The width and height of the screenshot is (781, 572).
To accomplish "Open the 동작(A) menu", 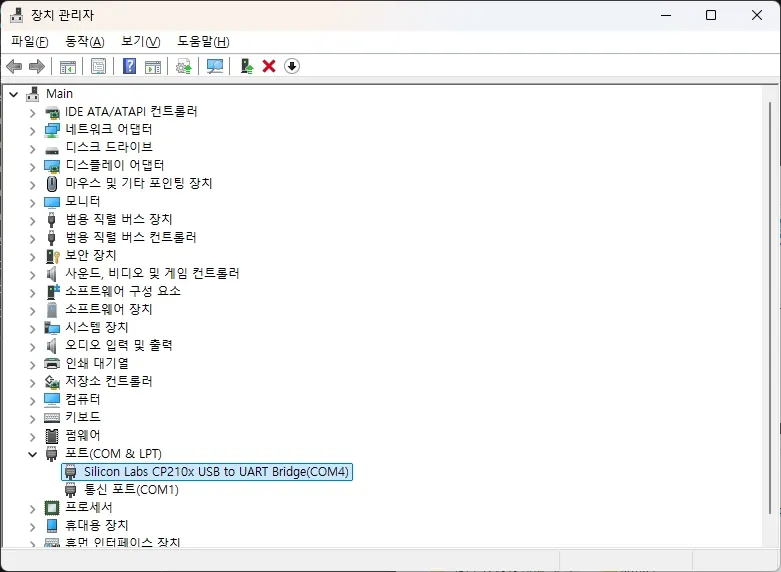I will [85, 41].
